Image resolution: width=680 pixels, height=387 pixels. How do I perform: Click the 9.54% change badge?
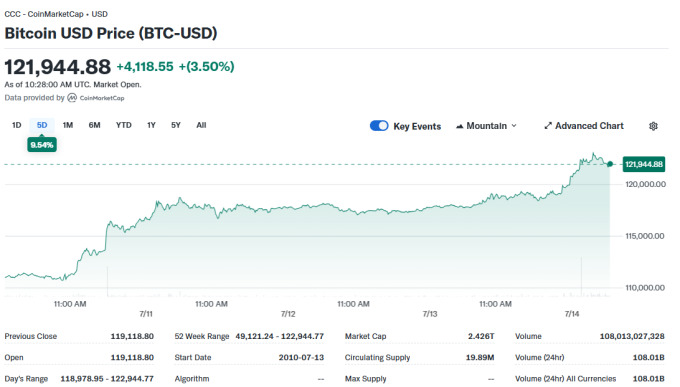[42, 145]
